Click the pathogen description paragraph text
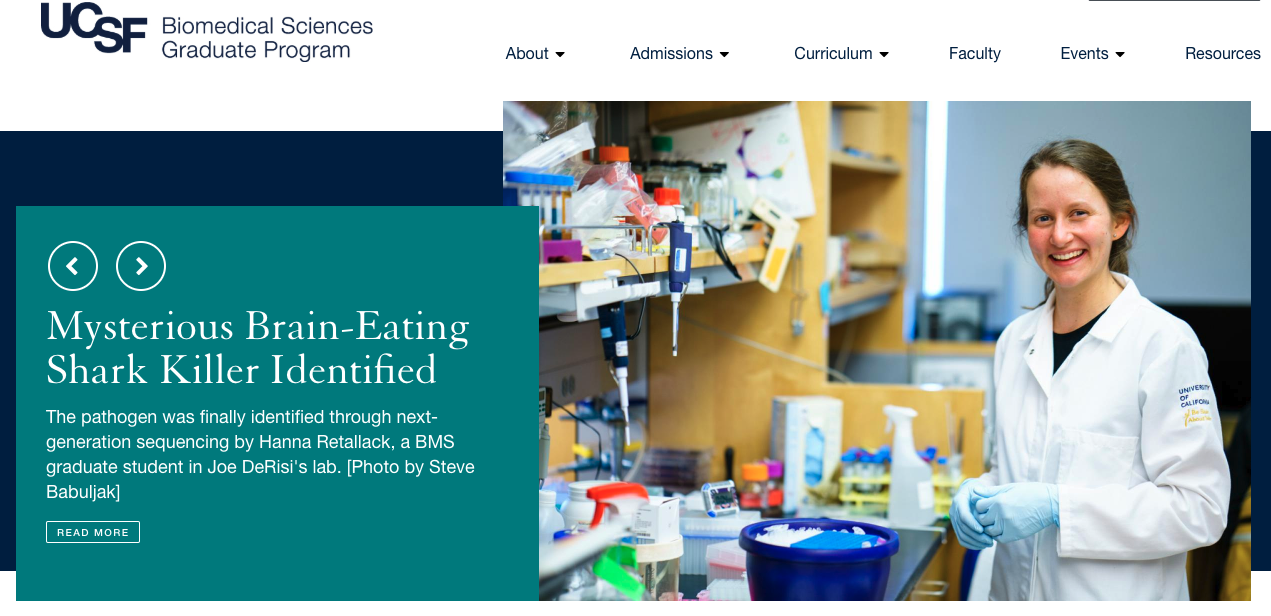Viewport: 1271px width, 616px height. pyautogui.click(x=260, y=454)
